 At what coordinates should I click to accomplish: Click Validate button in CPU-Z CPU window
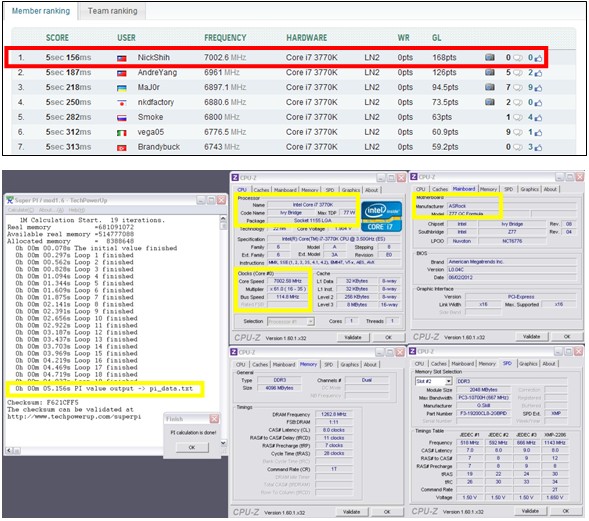[x=353, y=337]
